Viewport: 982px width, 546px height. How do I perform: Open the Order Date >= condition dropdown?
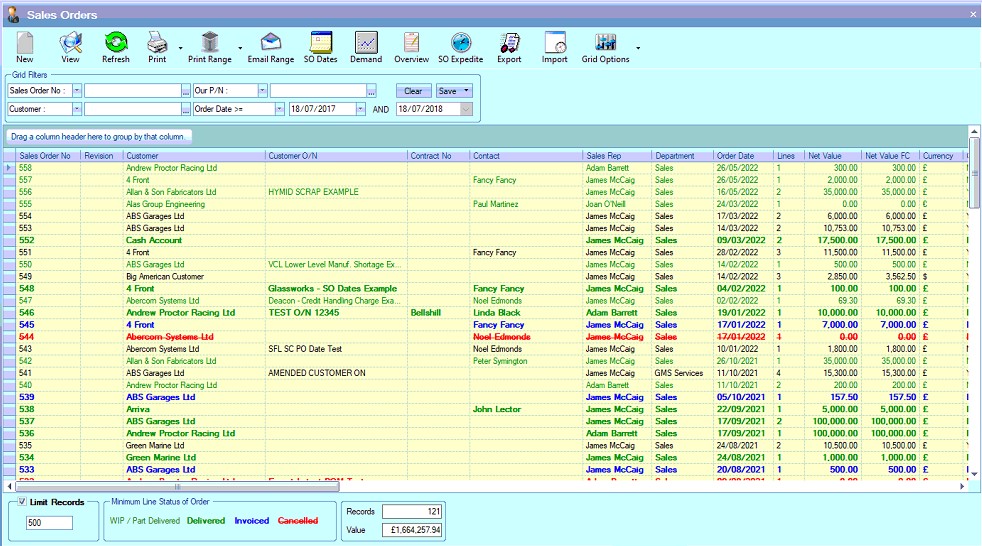pyautogui.click(x=278, y=109)
